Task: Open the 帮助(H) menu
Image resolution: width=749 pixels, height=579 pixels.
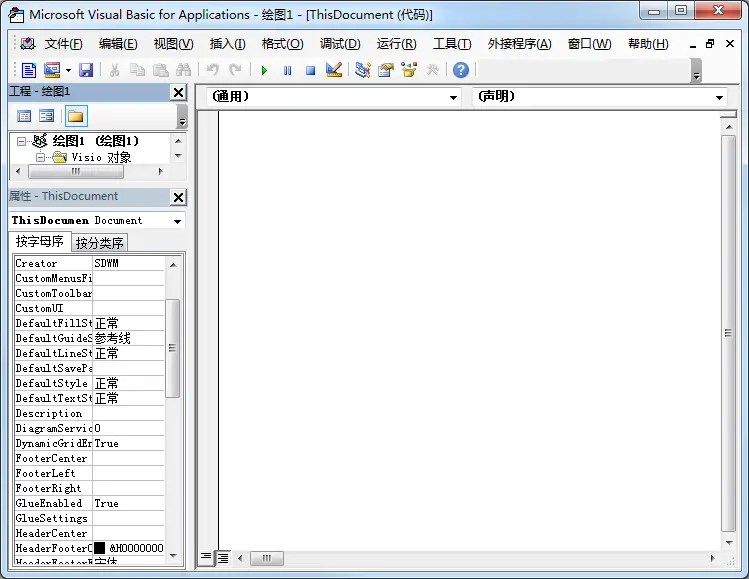Action: pyautogui.click(x=648, y=44)
